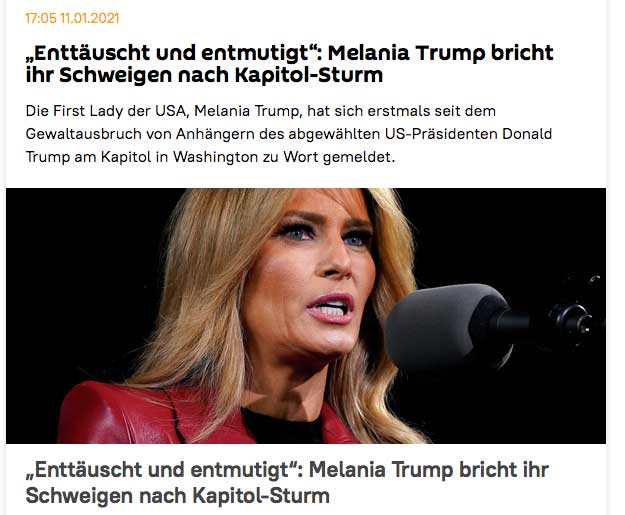
Task: Click 'Melania Trump bricht ihr' below the photo
Action: coord(429,470)
